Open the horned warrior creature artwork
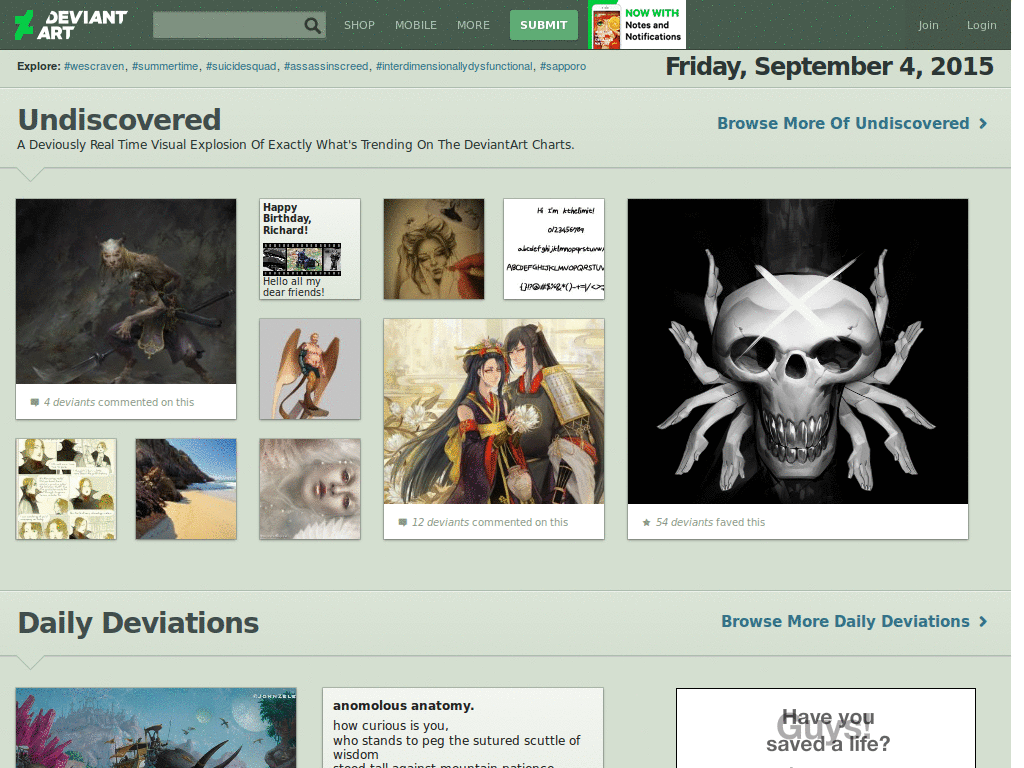Screen dimensions: 1024x768 [126, 291]
